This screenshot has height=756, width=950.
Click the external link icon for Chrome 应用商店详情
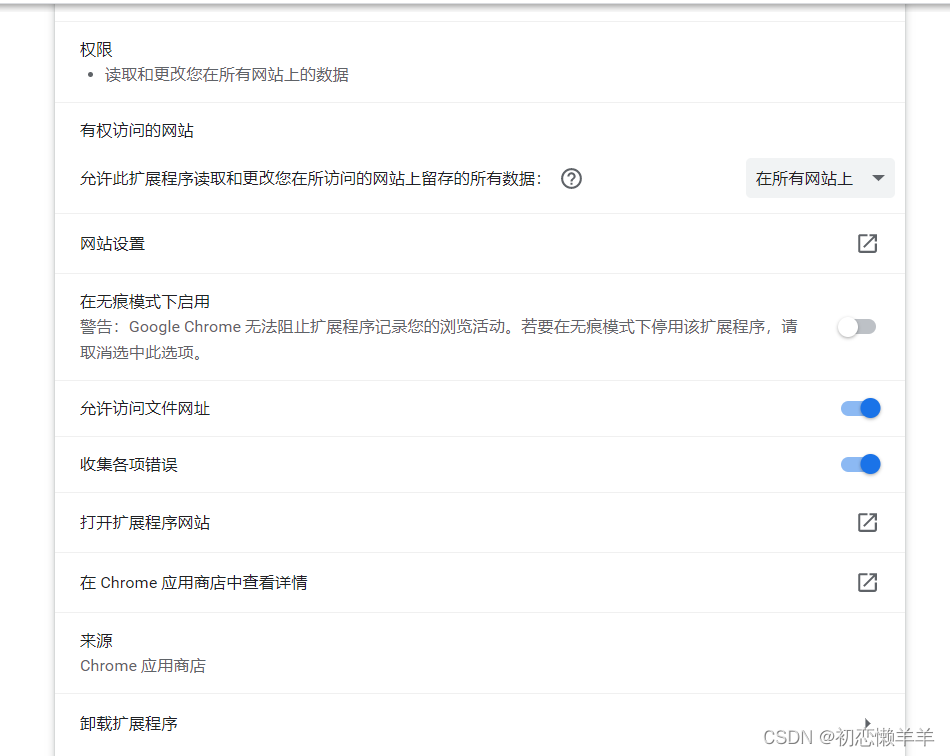click(866, 582)
